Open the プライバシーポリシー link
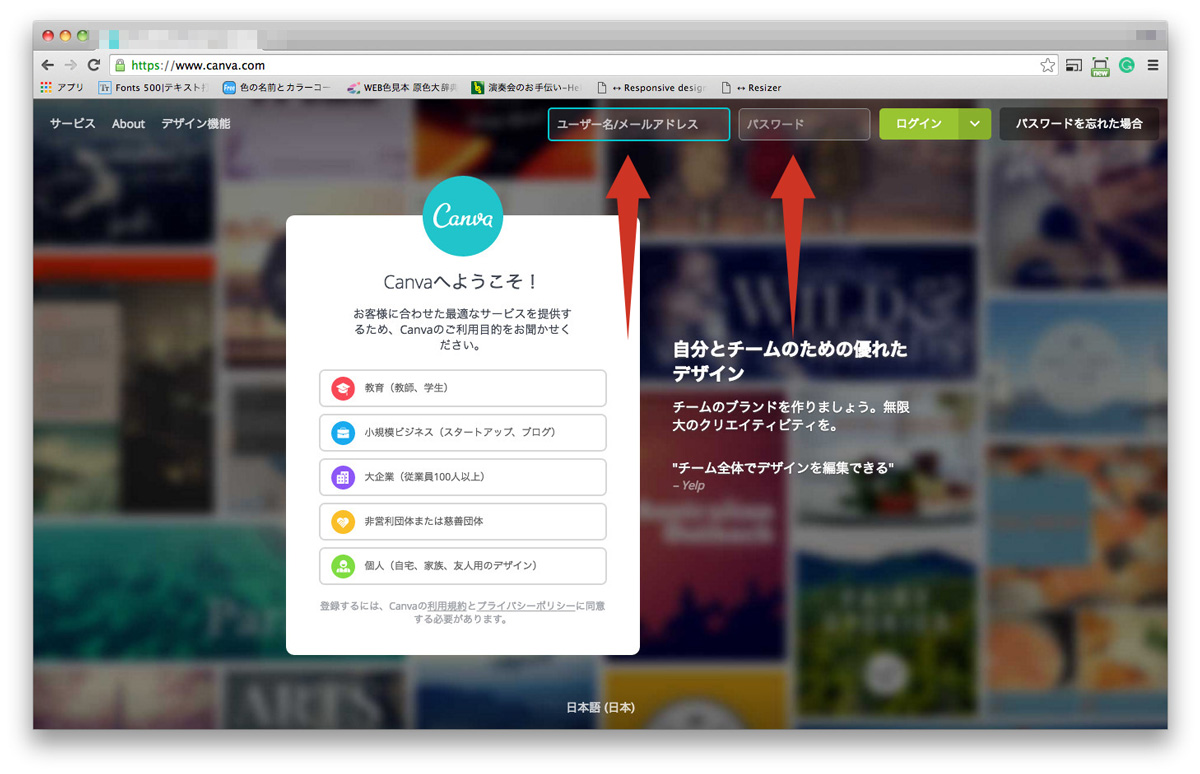The image size is (1200, 774). click(526, 606)
